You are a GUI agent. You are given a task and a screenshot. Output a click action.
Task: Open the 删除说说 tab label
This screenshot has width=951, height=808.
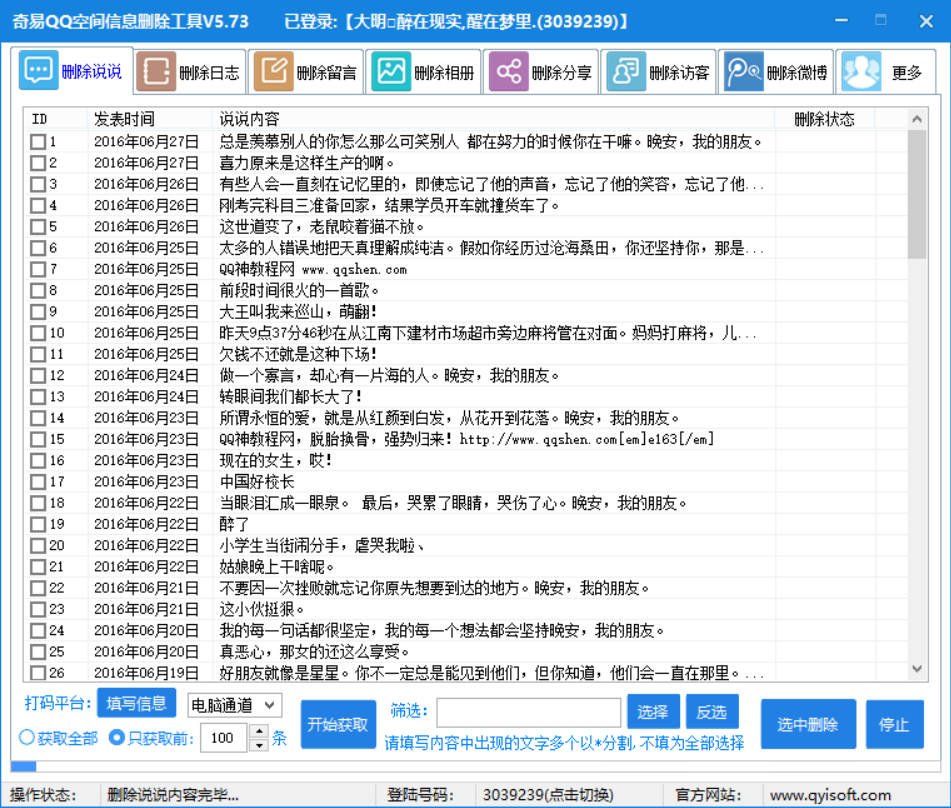pos(92,72)
